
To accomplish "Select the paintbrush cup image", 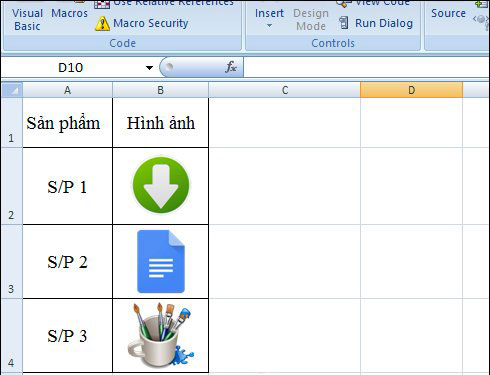I will pyautogui.click(x=161, y=335).
